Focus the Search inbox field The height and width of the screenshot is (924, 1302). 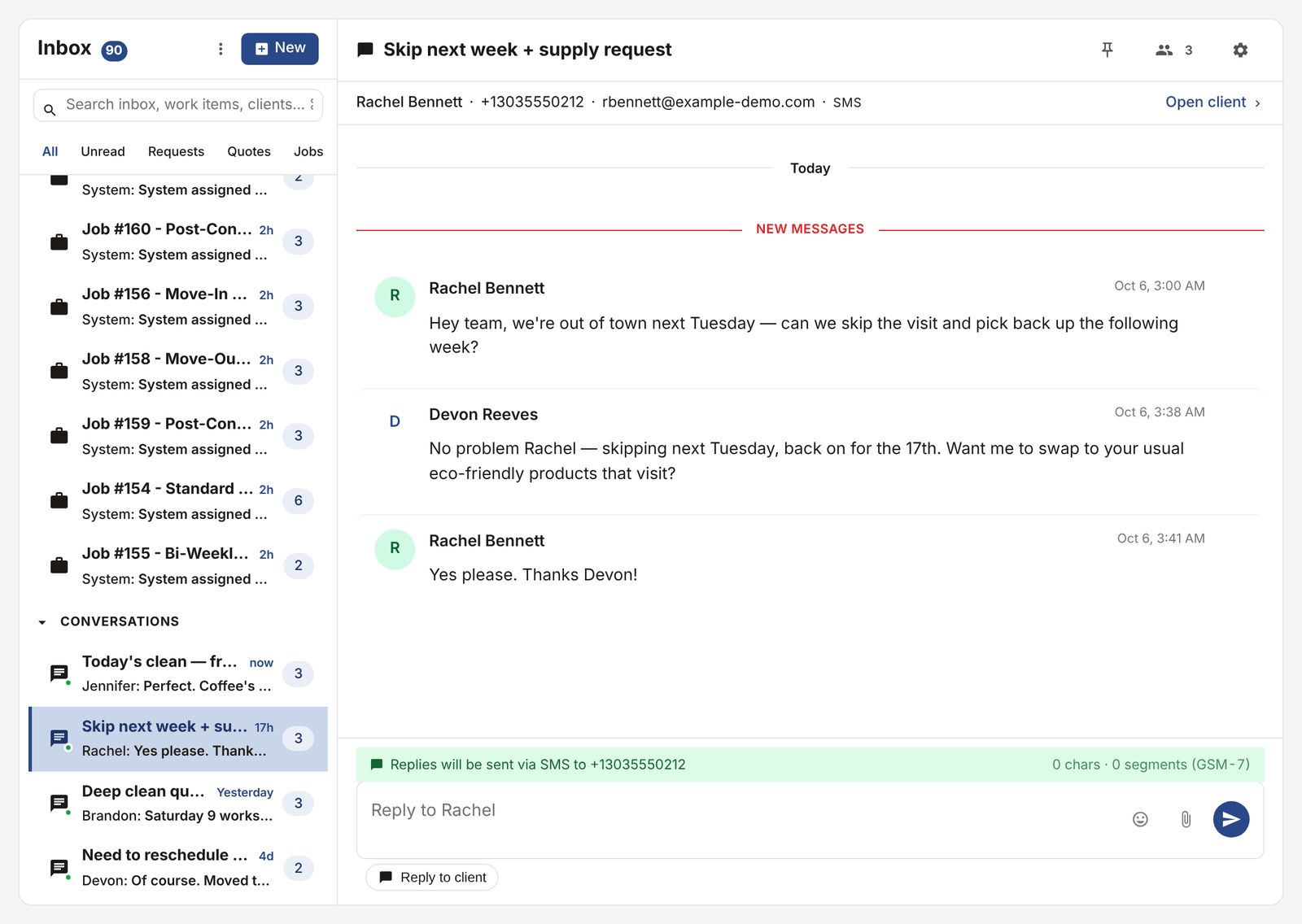click(x=178, y=105)
